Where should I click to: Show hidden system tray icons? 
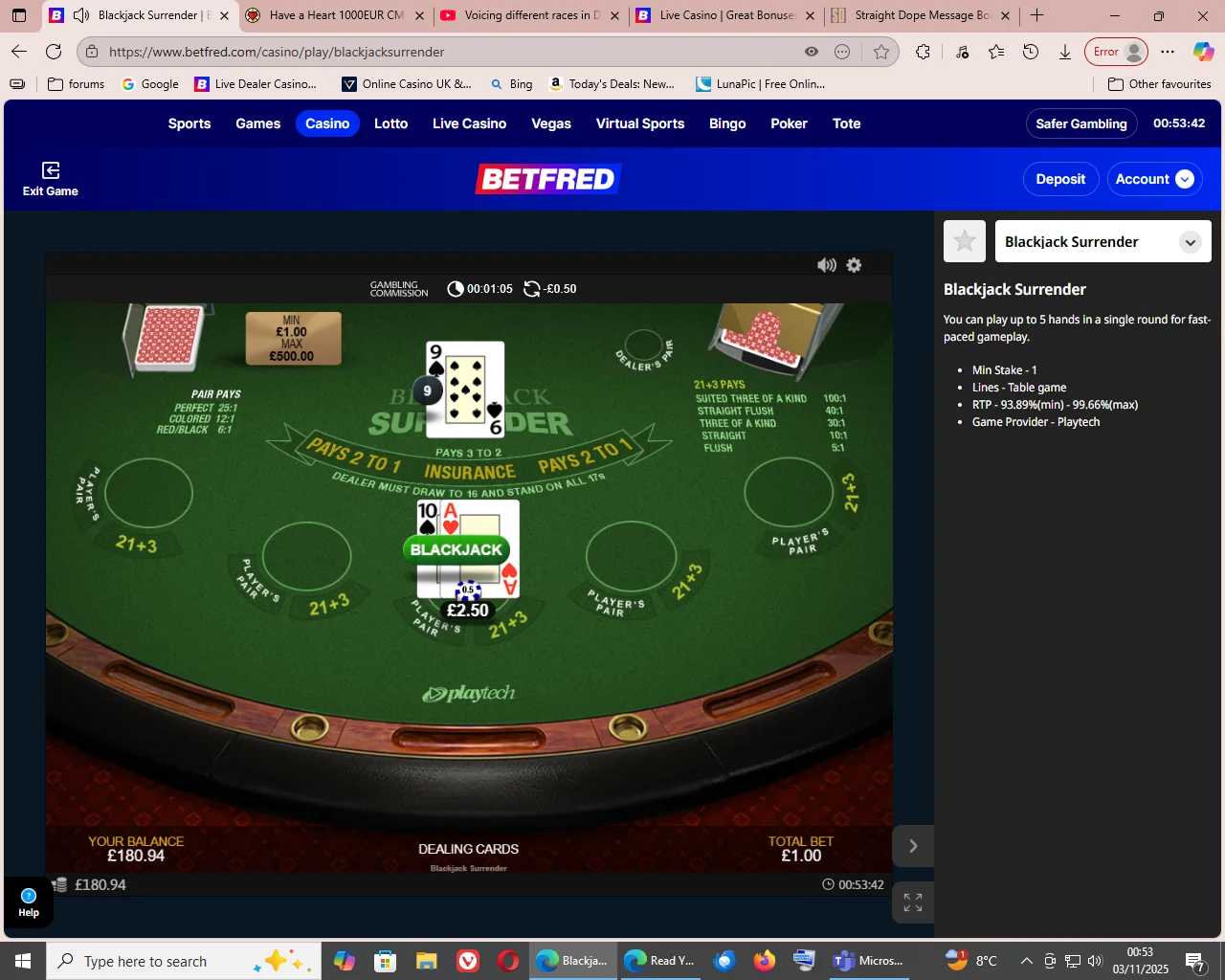click(x=1026, y=961)
